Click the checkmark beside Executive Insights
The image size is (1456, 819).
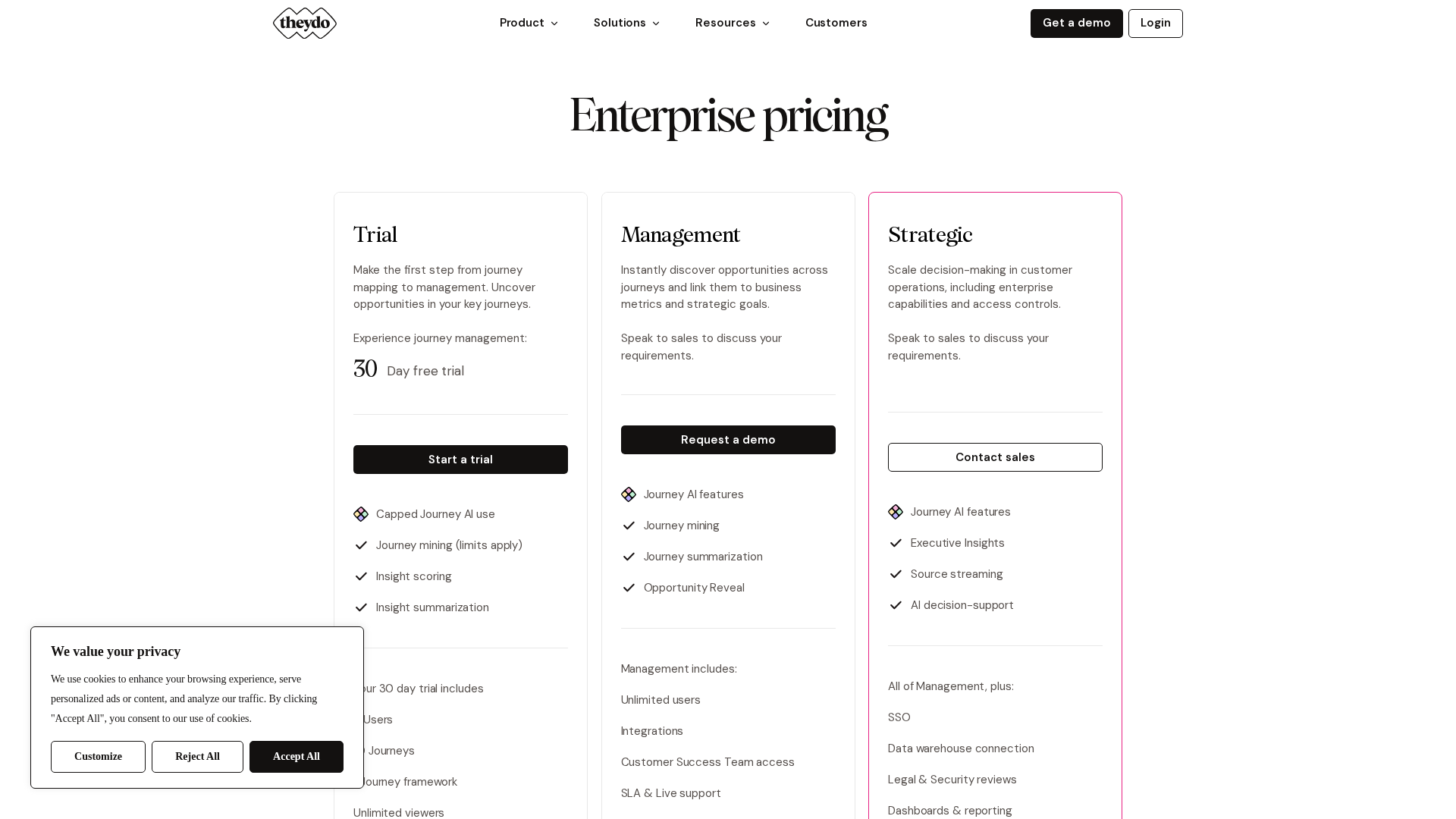[x=896, y=543]
